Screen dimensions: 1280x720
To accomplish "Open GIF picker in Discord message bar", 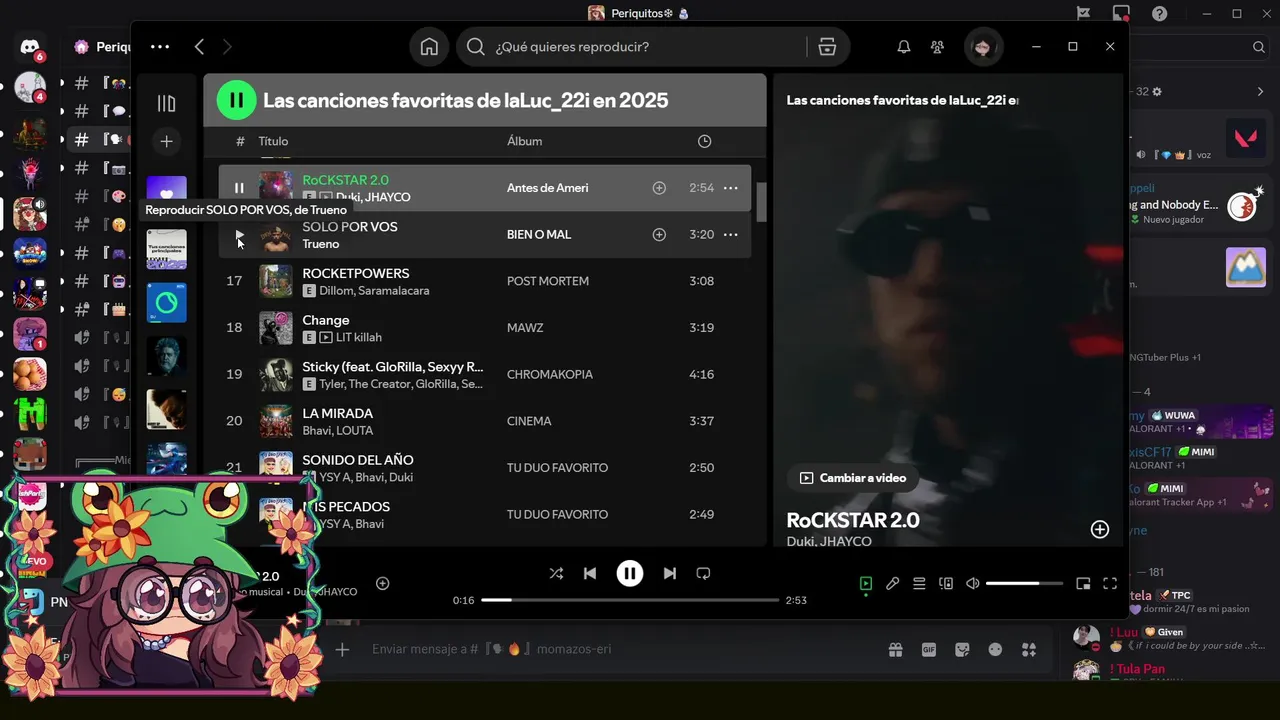I will (929, 649).
